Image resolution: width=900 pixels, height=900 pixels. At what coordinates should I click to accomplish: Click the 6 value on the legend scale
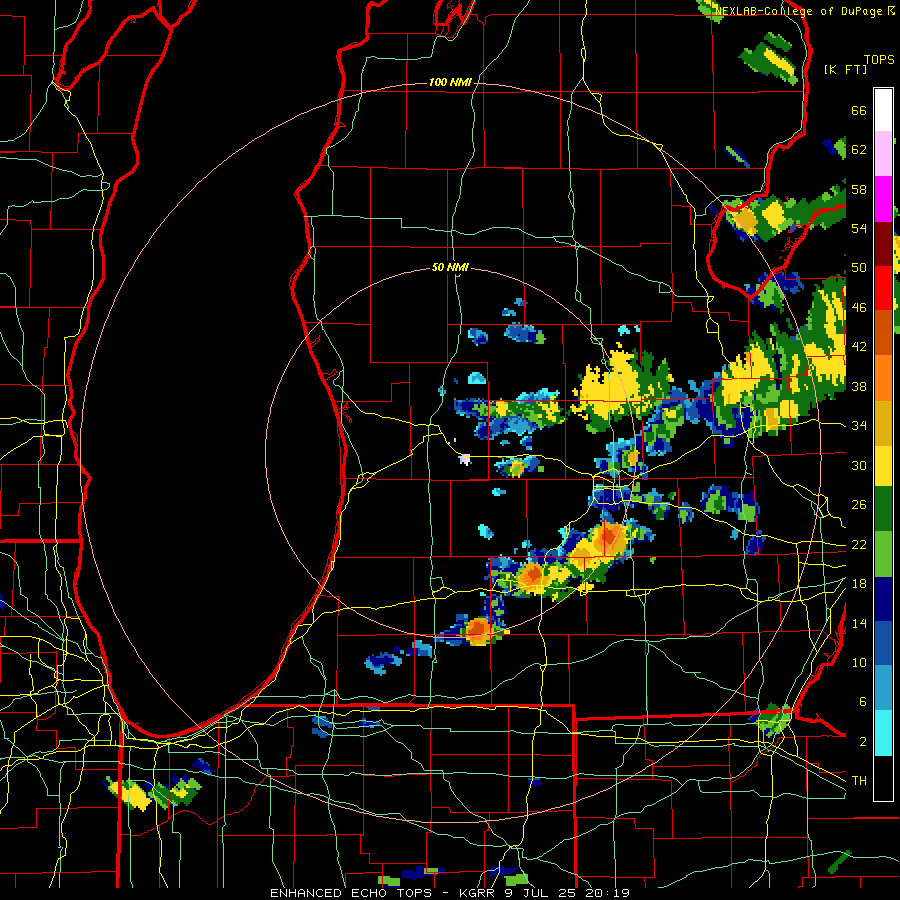pyautogui.click(x=862, y=702)
